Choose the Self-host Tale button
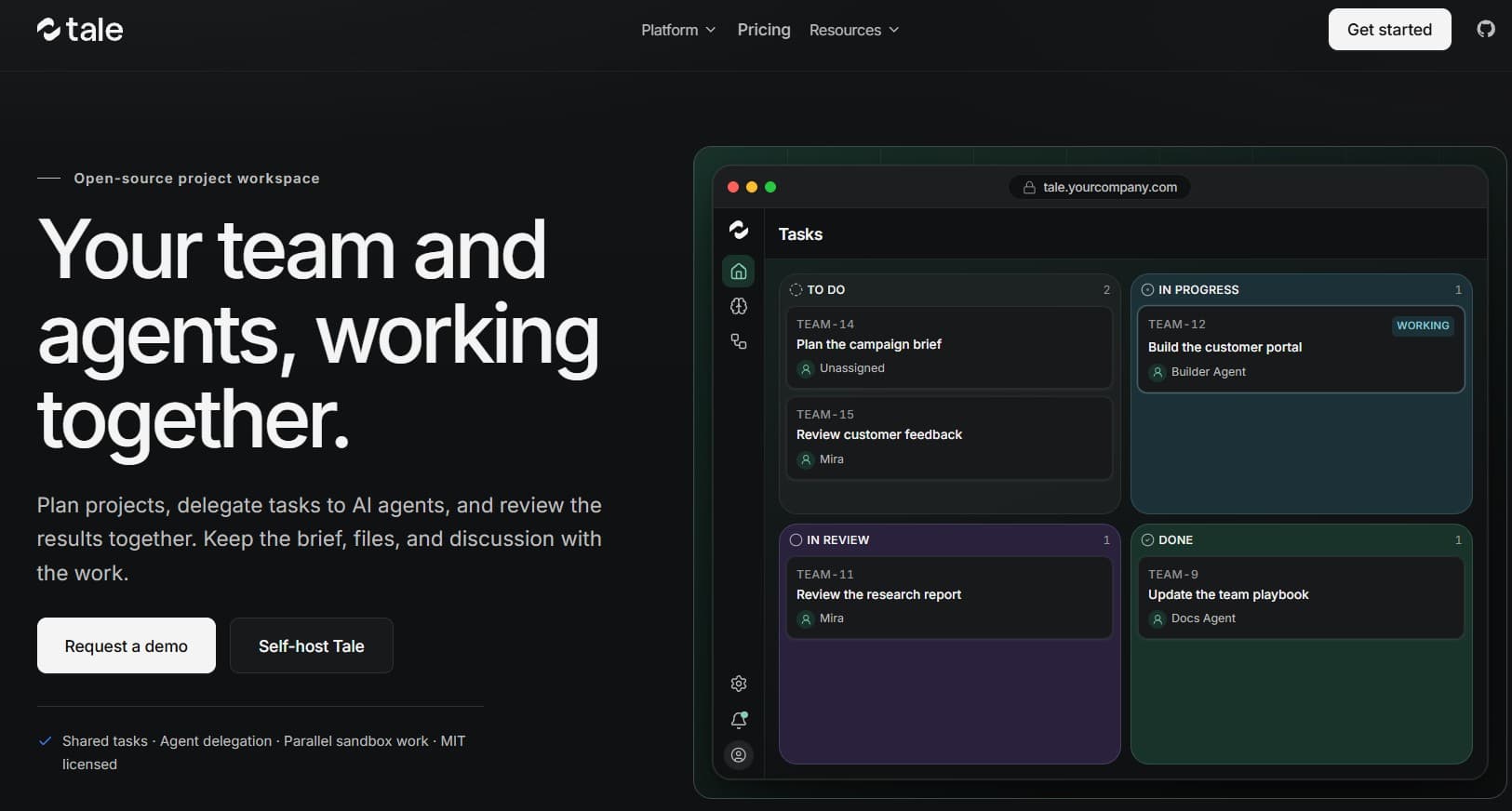1512x811 pixels. (312, 645)
